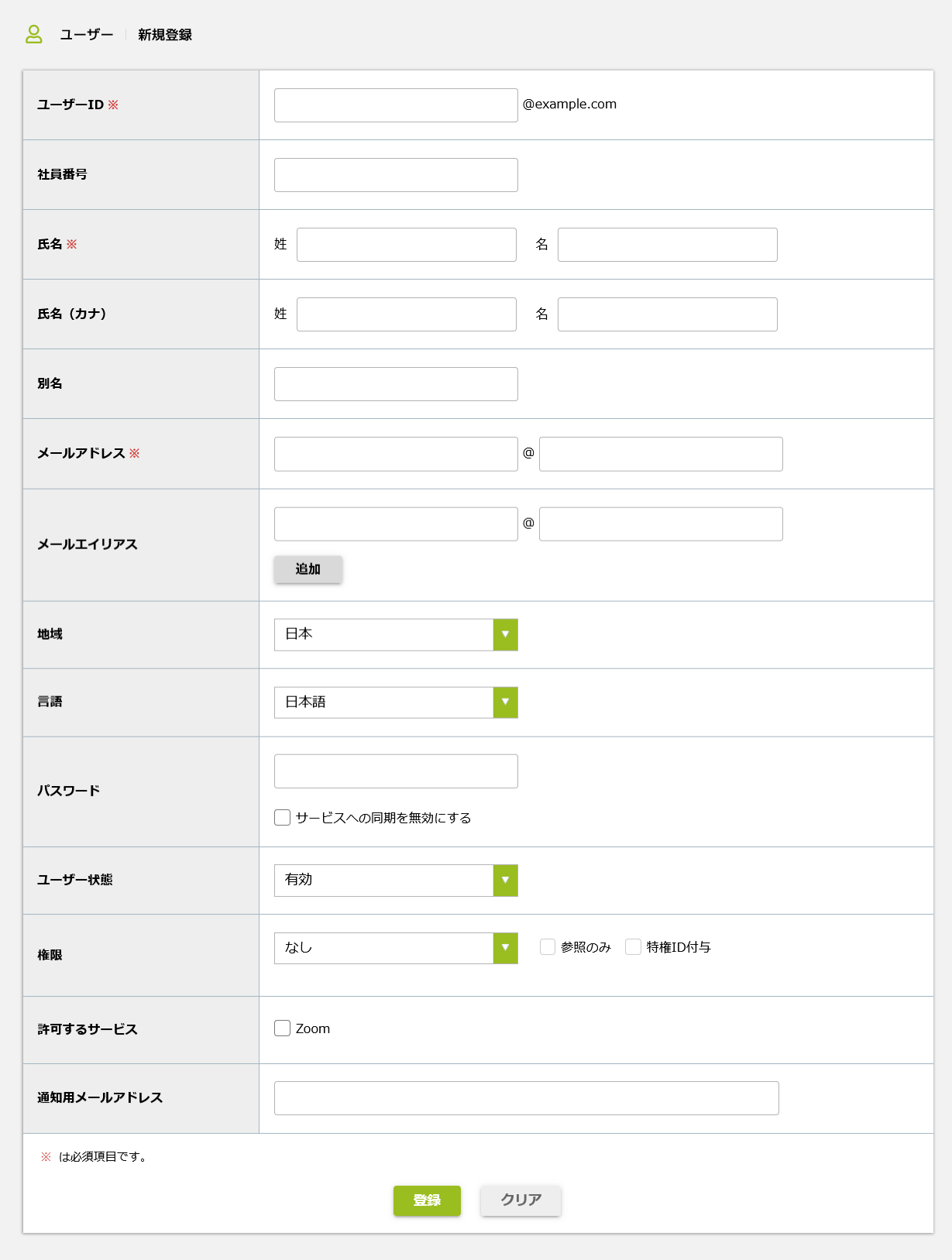Click メールエイリアス domain field
Screen dimensions: 952x1260
pos(661,524)
